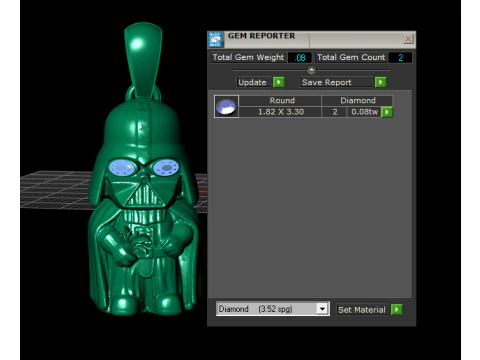Click the Diamond material cell
The width and height of the screenshot is (480, 360).
click(x=357, y=101)
